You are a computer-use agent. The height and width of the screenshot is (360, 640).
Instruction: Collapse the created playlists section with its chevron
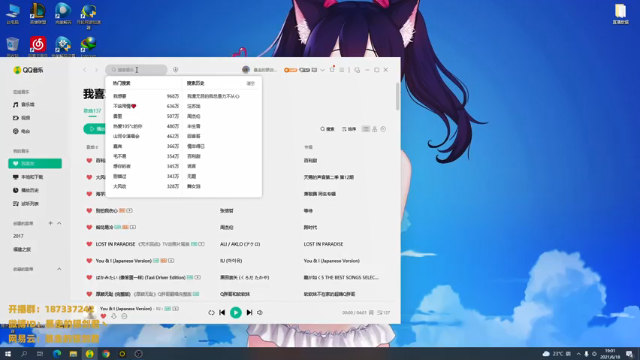[x=59, y=223]
